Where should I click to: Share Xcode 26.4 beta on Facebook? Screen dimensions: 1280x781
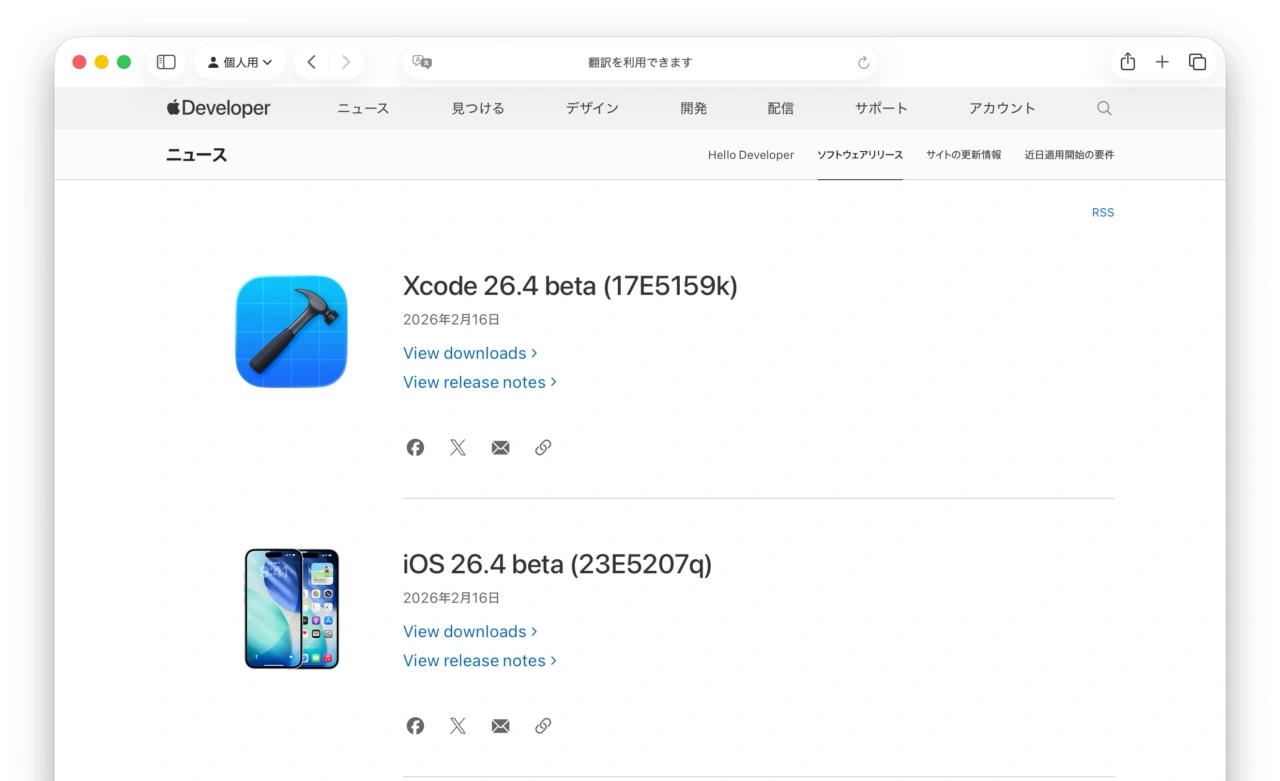tap(414, 447)
